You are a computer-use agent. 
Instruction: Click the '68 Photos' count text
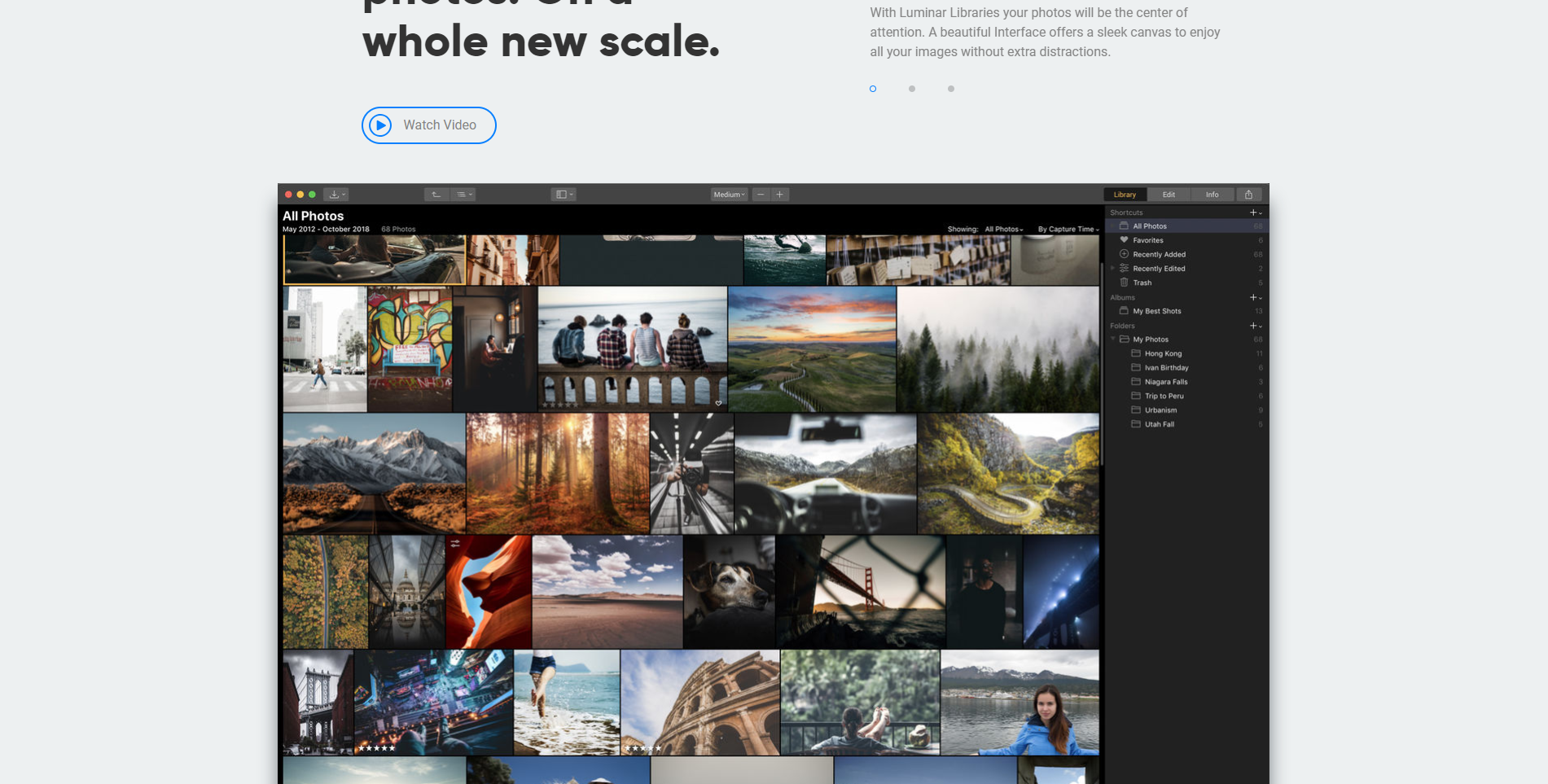point(398,230)
